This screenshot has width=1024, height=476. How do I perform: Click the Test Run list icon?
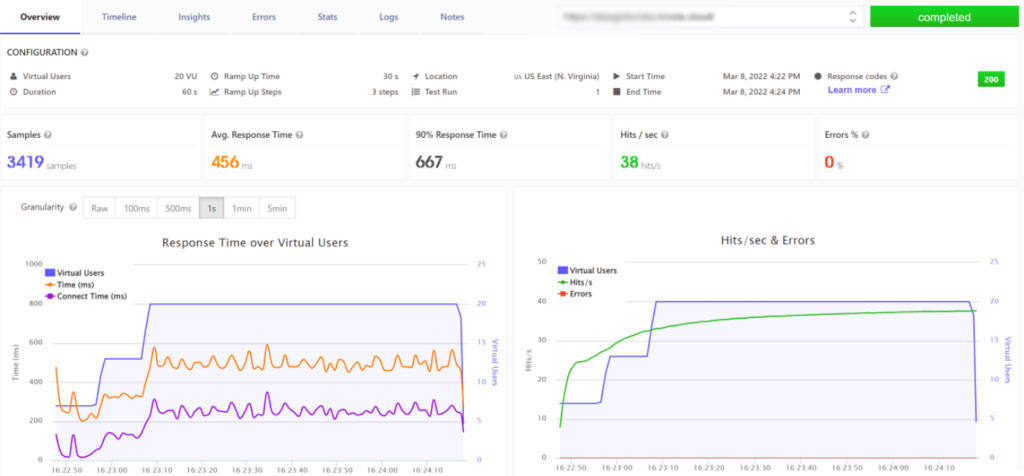pyautogui.click(x=415, y=92)
